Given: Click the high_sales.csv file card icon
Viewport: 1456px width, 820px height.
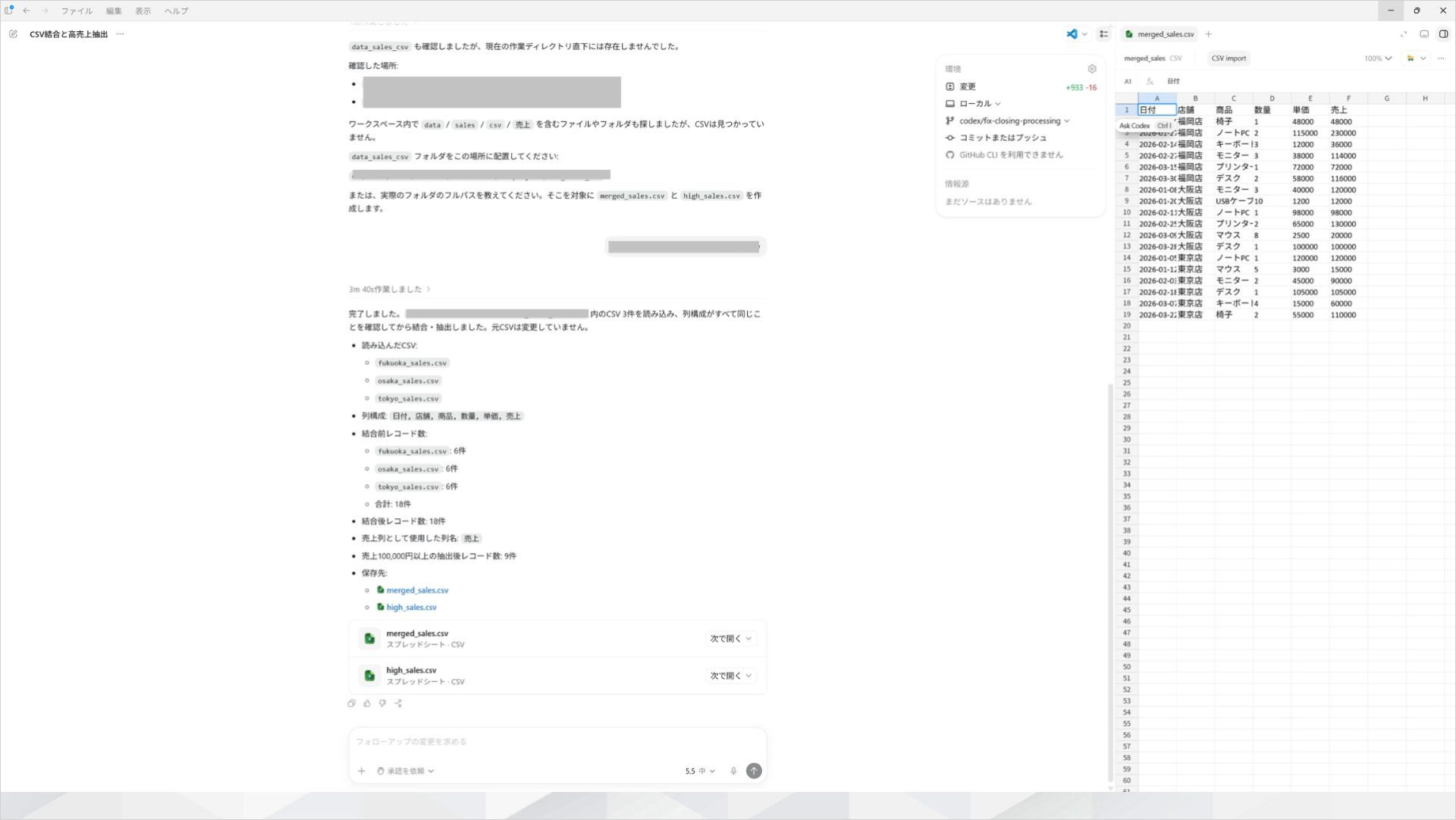Looking at the screenshot, I should pos(369,675).
